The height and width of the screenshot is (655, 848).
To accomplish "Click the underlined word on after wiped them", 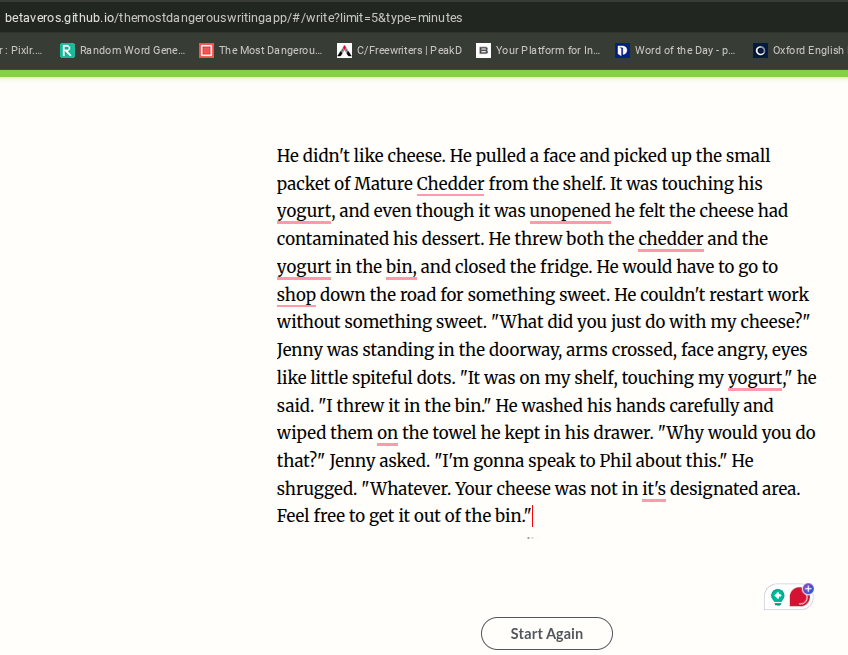I will point(387,433).
